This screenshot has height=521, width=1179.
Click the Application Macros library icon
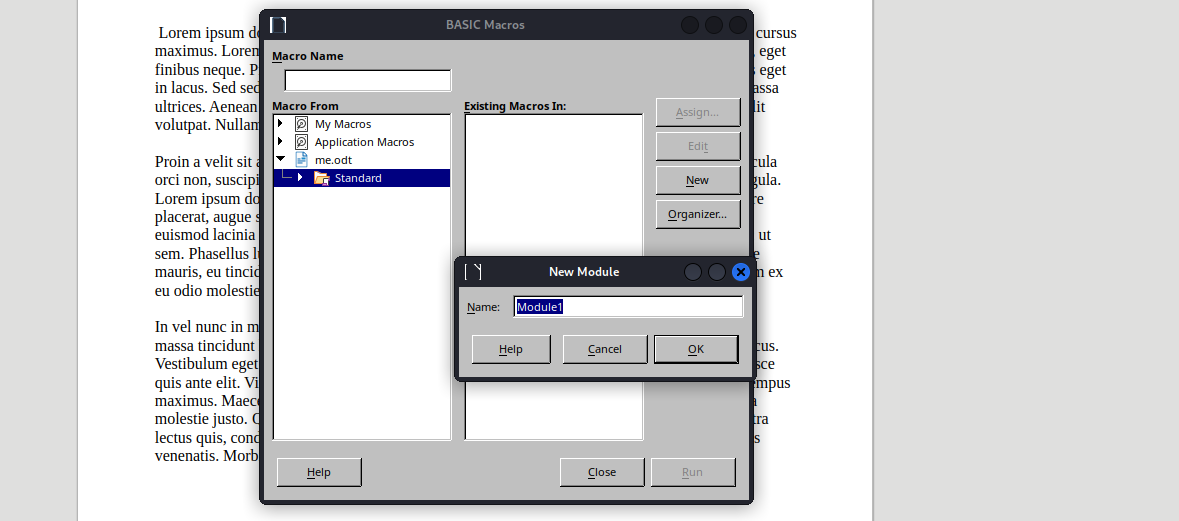tap(302, 142)
